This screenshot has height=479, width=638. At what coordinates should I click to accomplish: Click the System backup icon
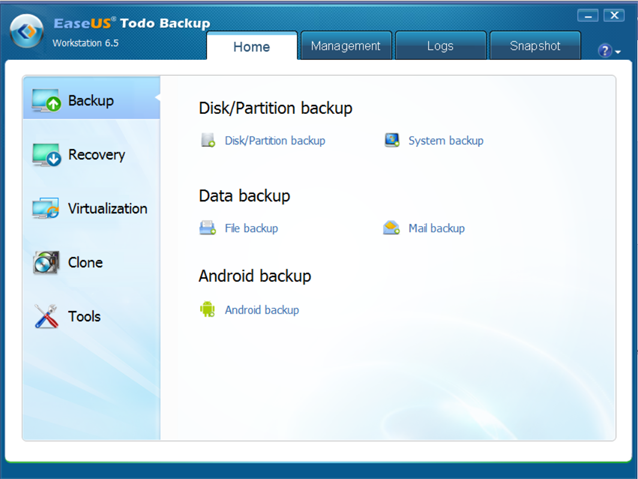coord(392,141)
